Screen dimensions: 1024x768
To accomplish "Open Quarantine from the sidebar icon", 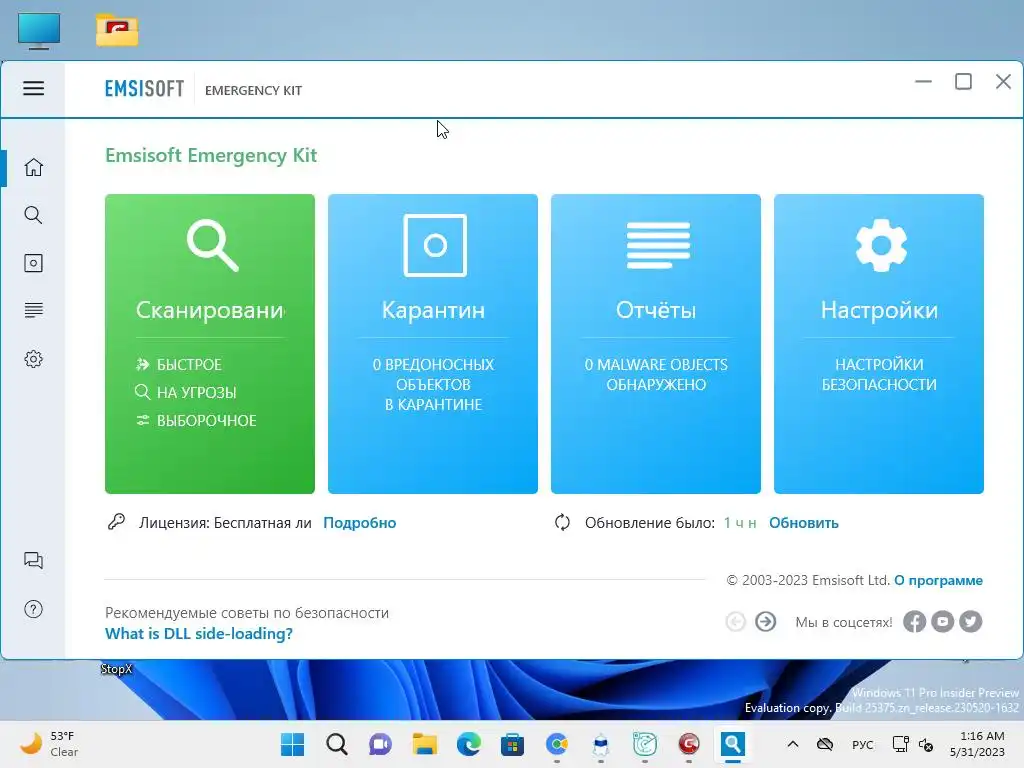I will [x=33, y=263].
